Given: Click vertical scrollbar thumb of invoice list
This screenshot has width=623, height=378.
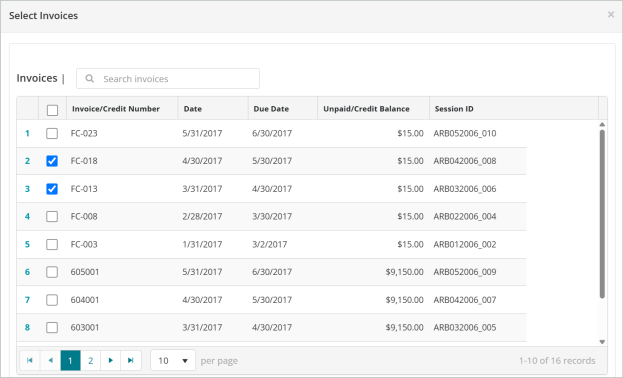Looking at the screenshot, I should pyautogui.click(x=602, y=214).
